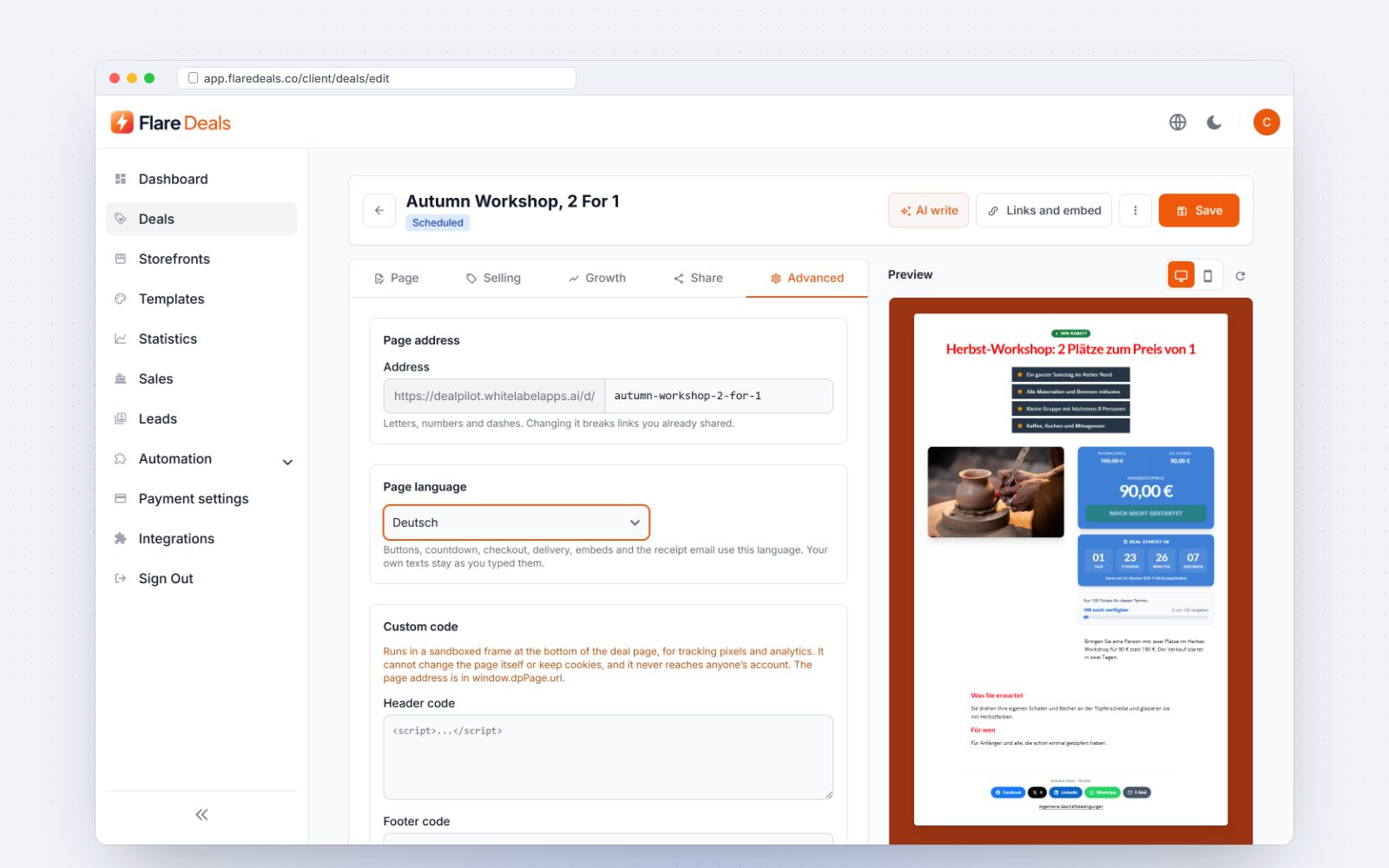The width and height of the screenshot is (1389, 868).
Task: Switch preview to desktop view
Action: click(x=1181, y=275)
